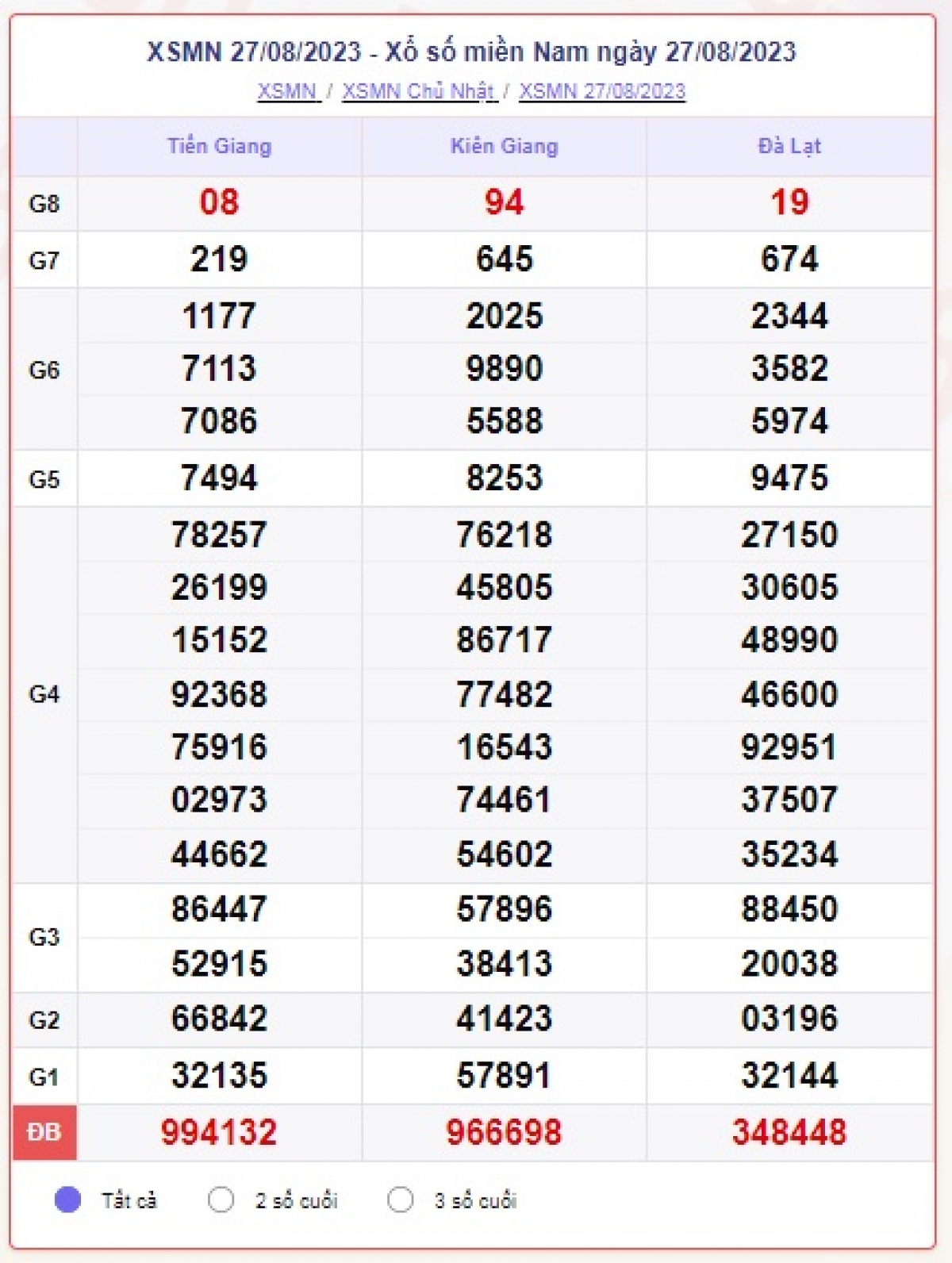Click G6 number 2344
This screenshot has width=952, height=1263.
[x=789, y=316]
